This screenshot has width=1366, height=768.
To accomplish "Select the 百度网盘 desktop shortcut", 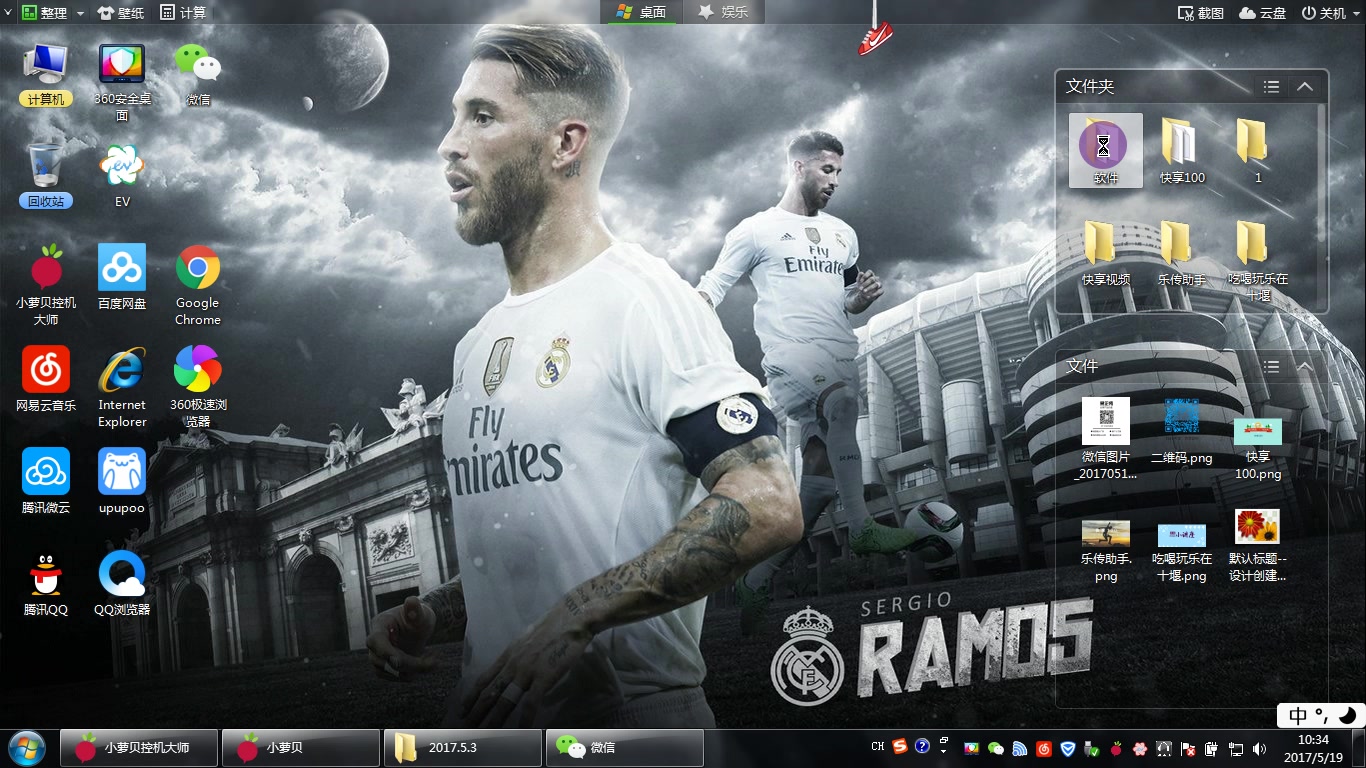I will [x=122, y=277].
